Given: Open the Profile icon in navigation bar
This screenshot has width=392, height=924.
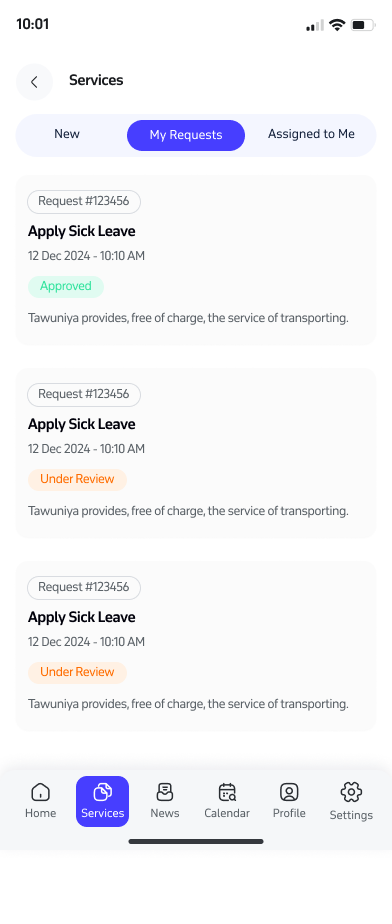Looking at the screenshot, I should [289, 792].
